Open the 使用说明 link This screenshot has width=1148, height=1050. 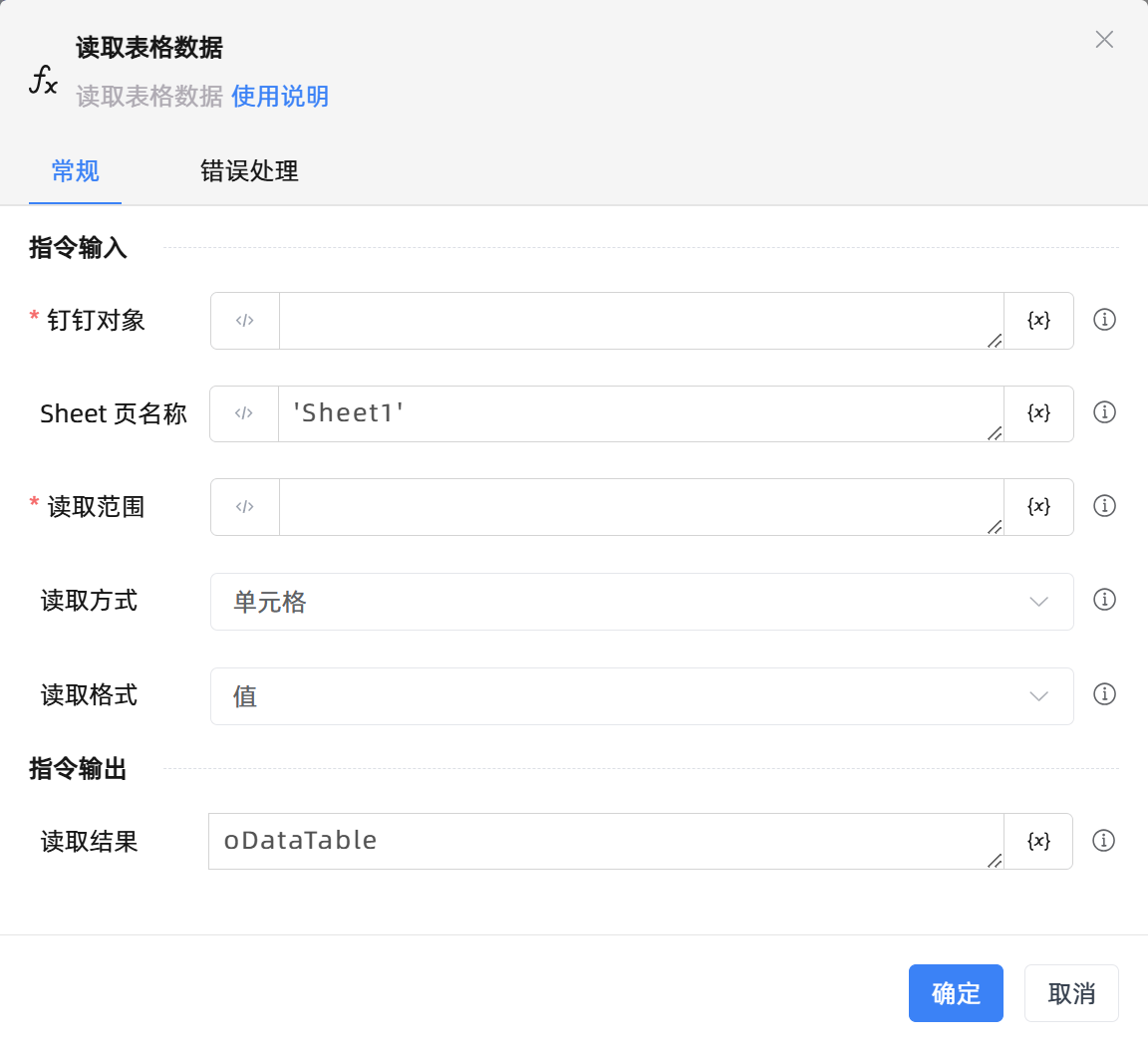click(280, 97)
